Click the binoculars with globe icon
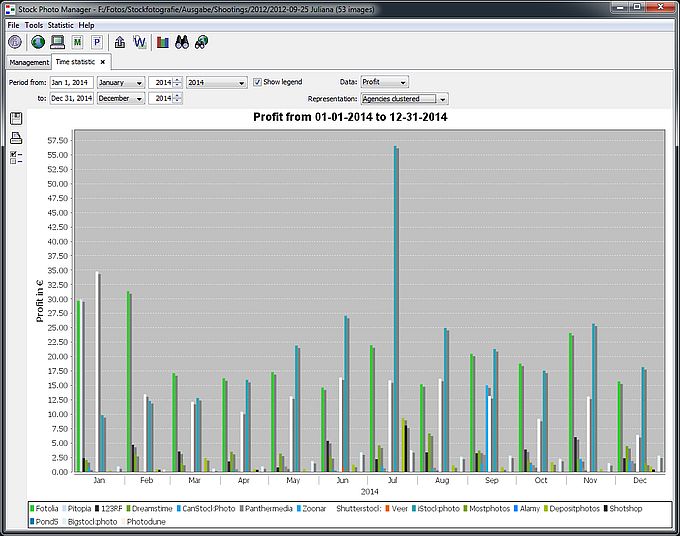The width and height of the screenshot is (680, 536). tap(202, 42)
